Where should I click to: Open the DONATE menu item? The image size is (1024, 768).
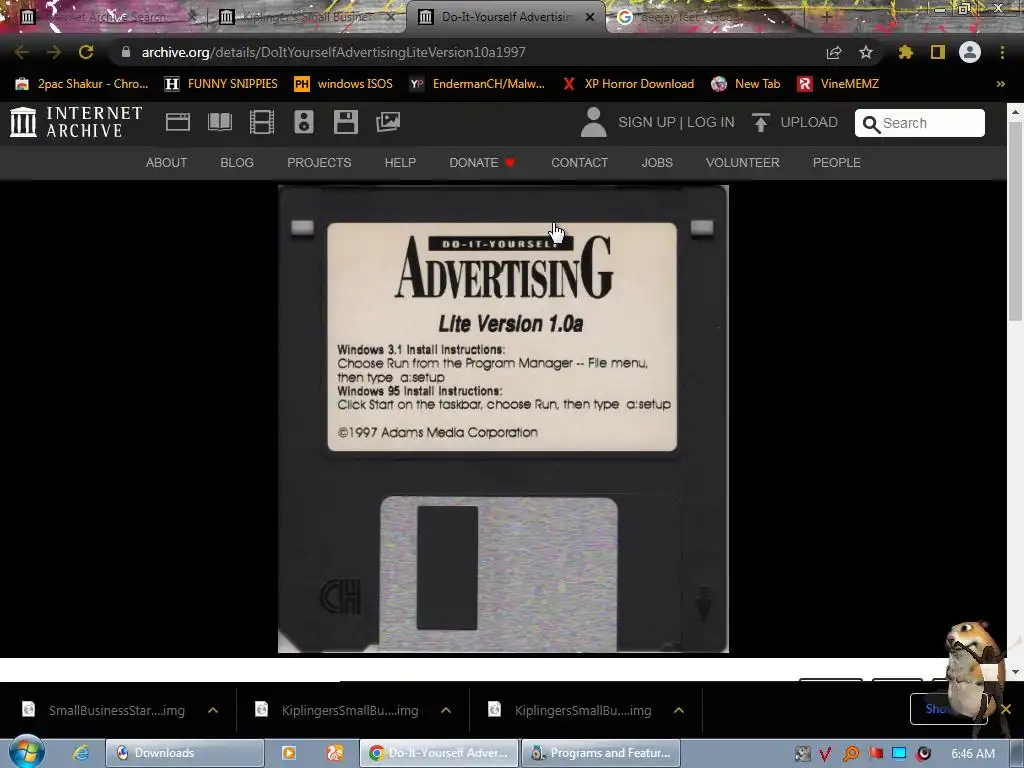[482, 163]
